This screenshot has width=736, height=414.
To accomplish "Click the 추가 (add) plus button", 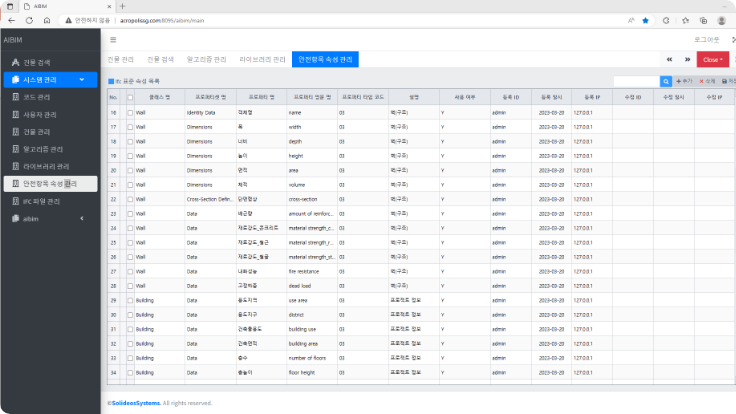I will point(685,82).
